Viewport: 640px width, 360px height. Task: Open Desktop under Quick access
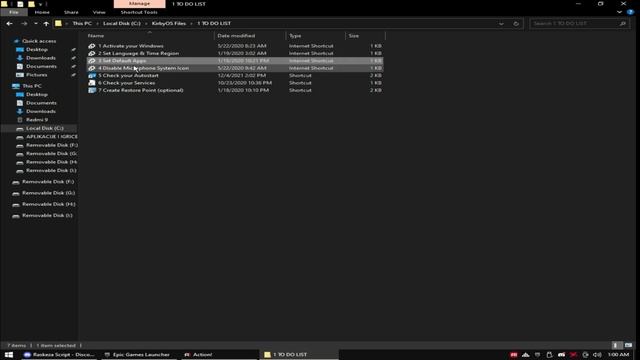tap(37, 49)
